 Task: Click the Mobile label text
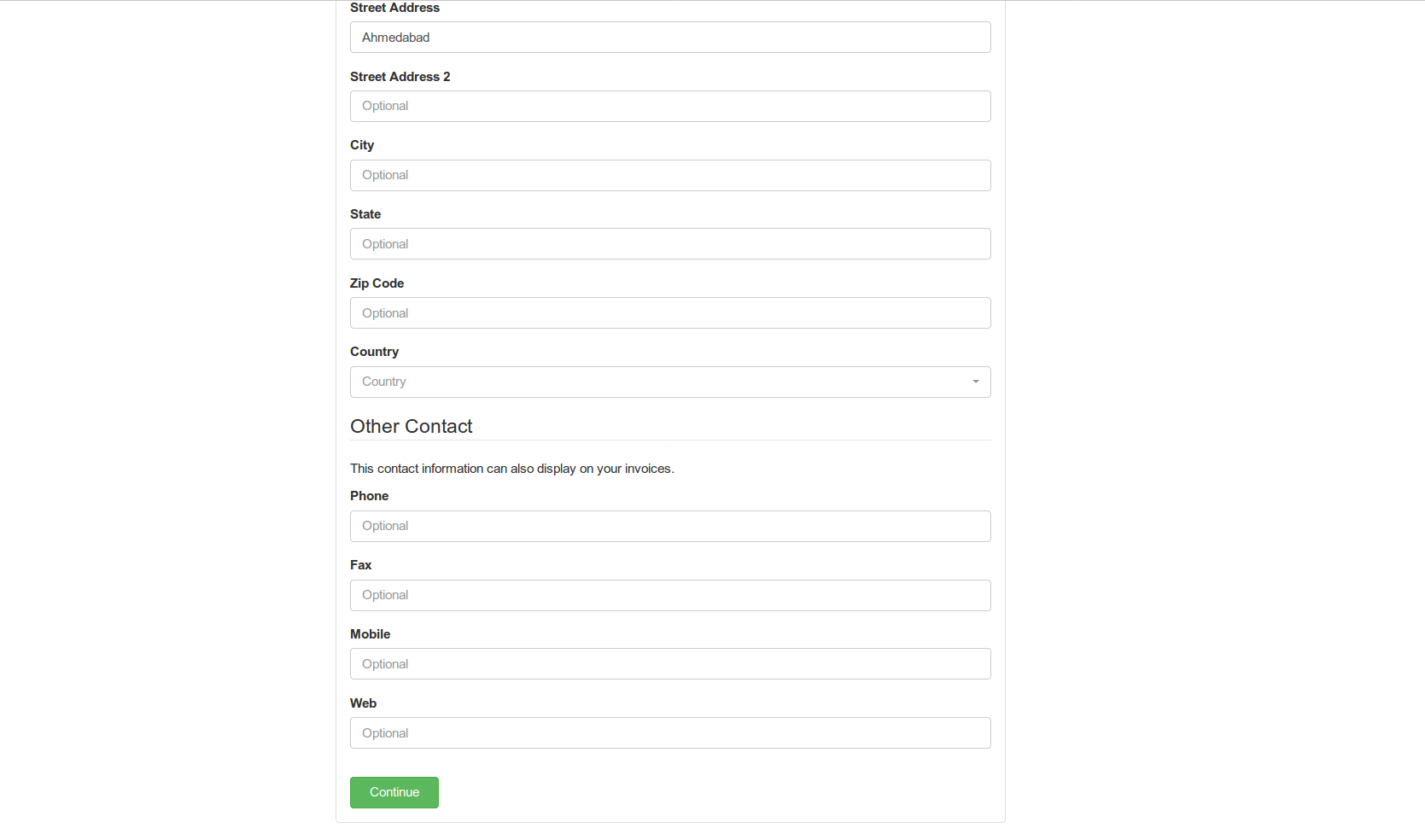tap(370, 634)
